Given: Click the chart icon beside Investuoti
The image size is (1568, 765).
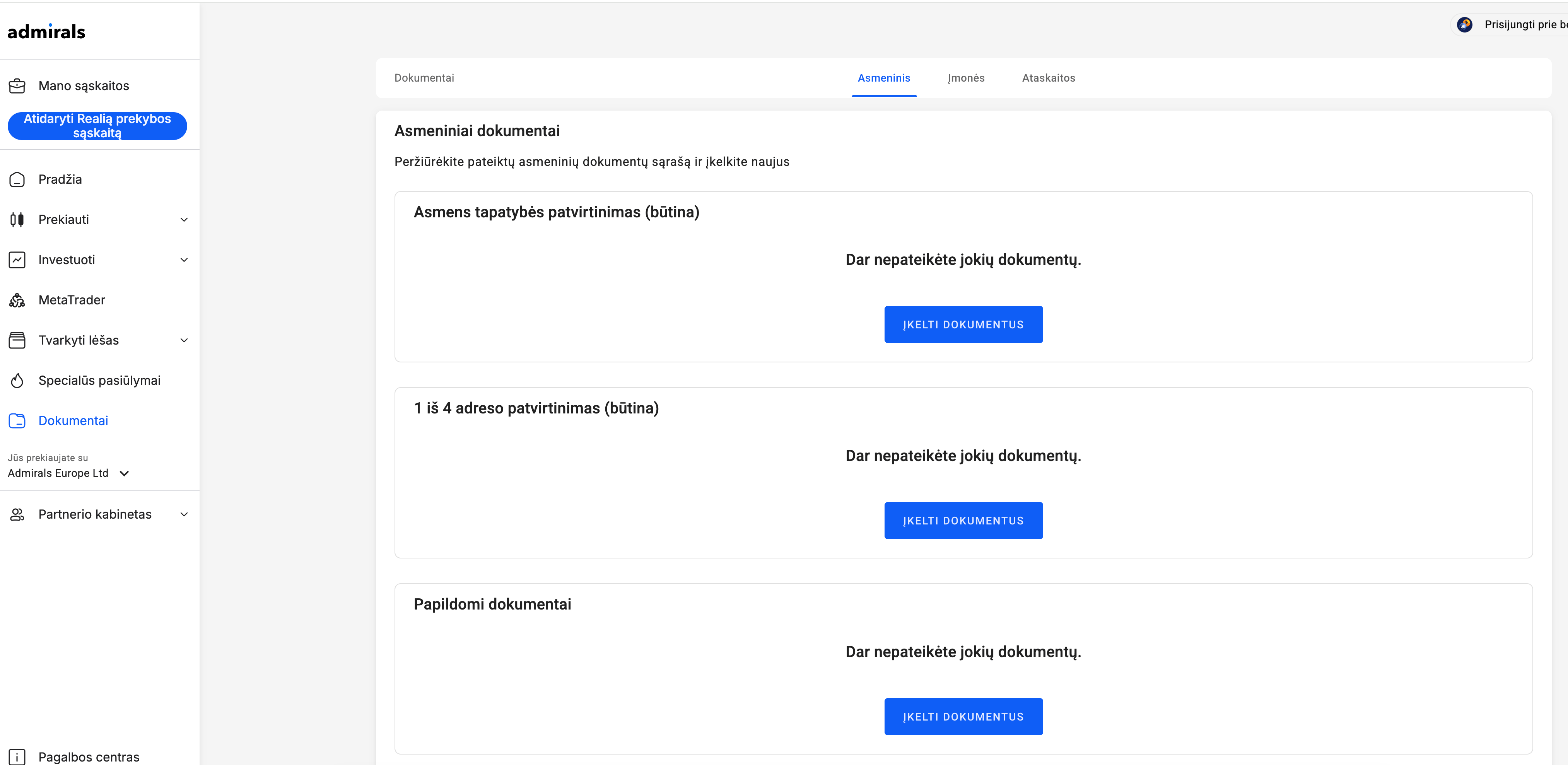Looking at the screenshot, I should click(17, 260).
